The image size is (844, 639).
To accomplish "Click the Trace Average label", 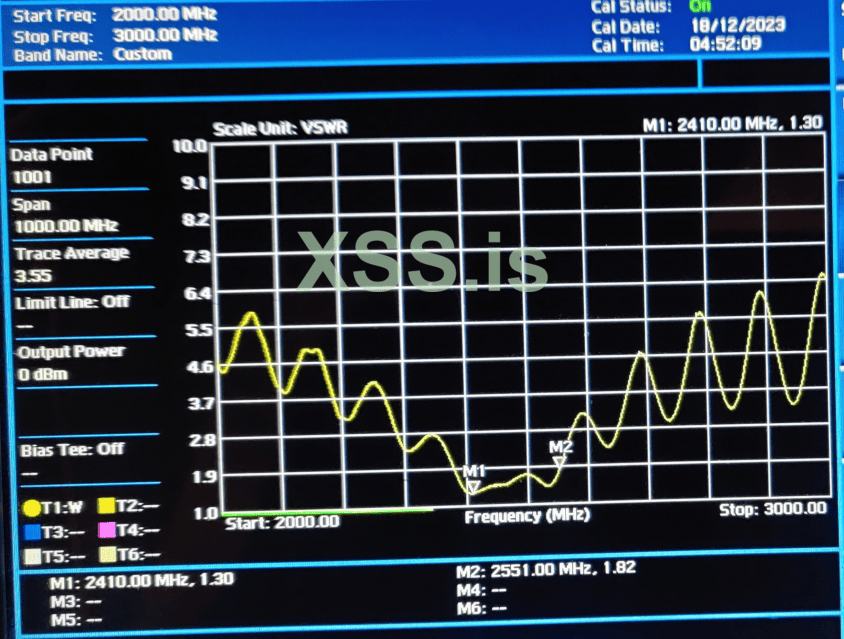I will pyautogui.click(x=72, y=253).
